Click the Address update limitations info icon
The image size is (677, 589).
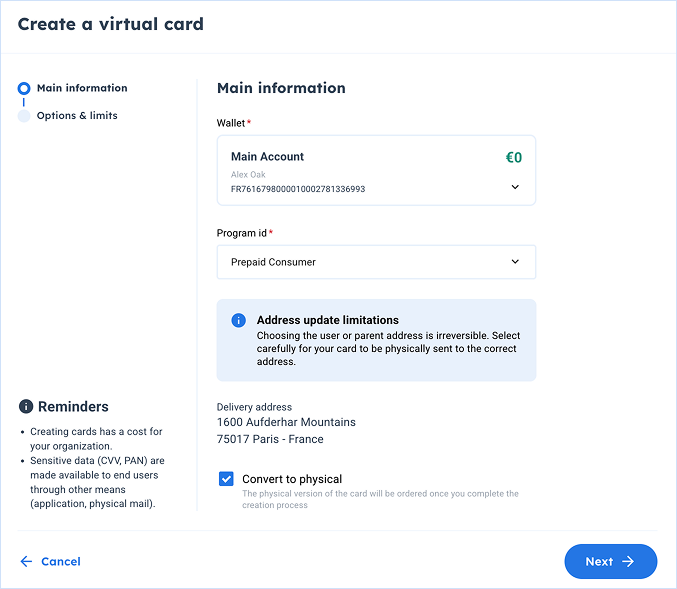pos(238,320)
